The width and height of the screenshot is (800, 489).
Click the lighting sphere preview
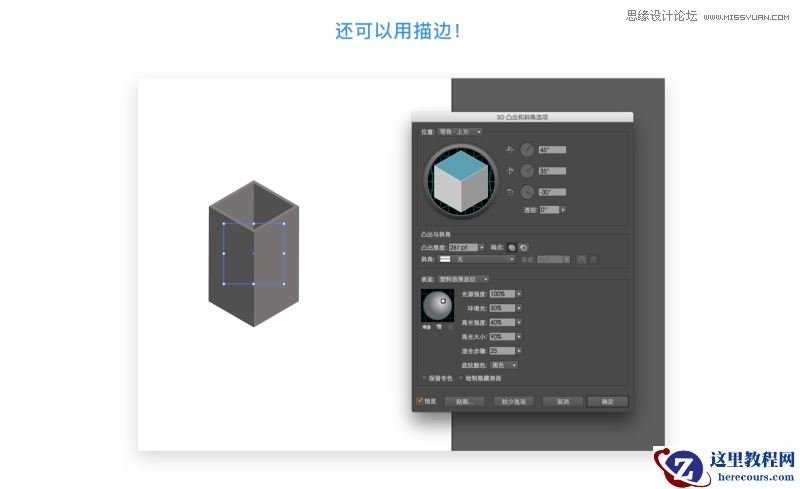coord(437,306)
